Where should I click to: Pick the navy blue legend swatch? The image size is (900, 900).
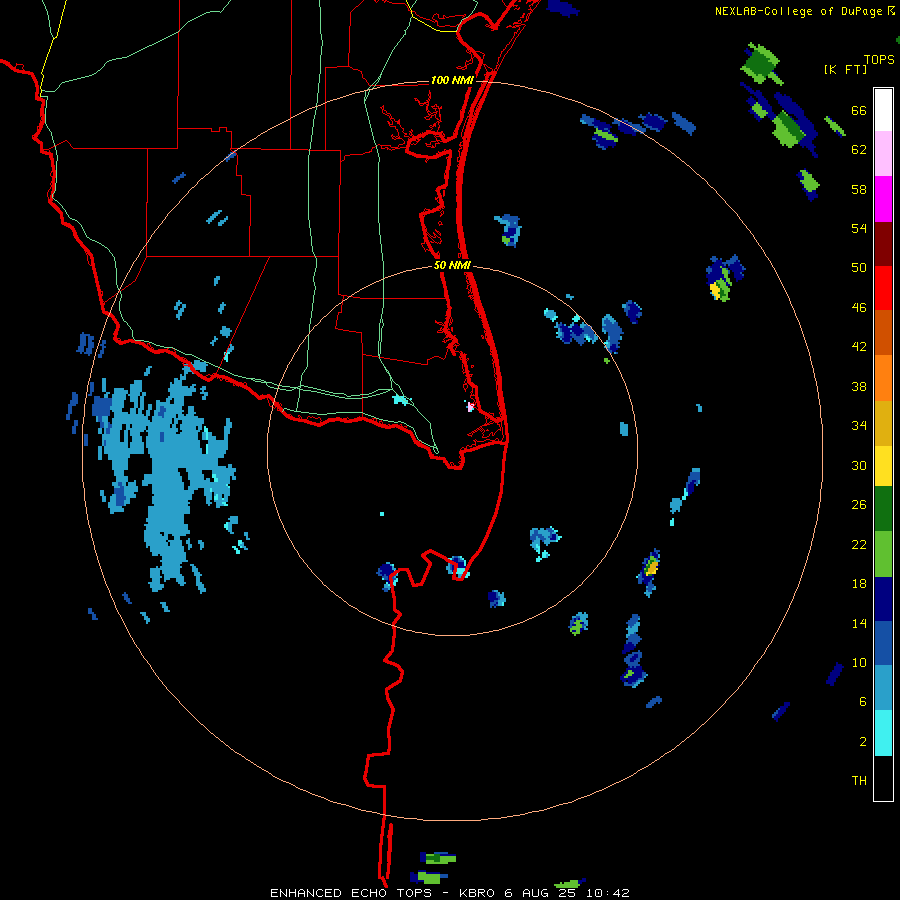point(883,599)
